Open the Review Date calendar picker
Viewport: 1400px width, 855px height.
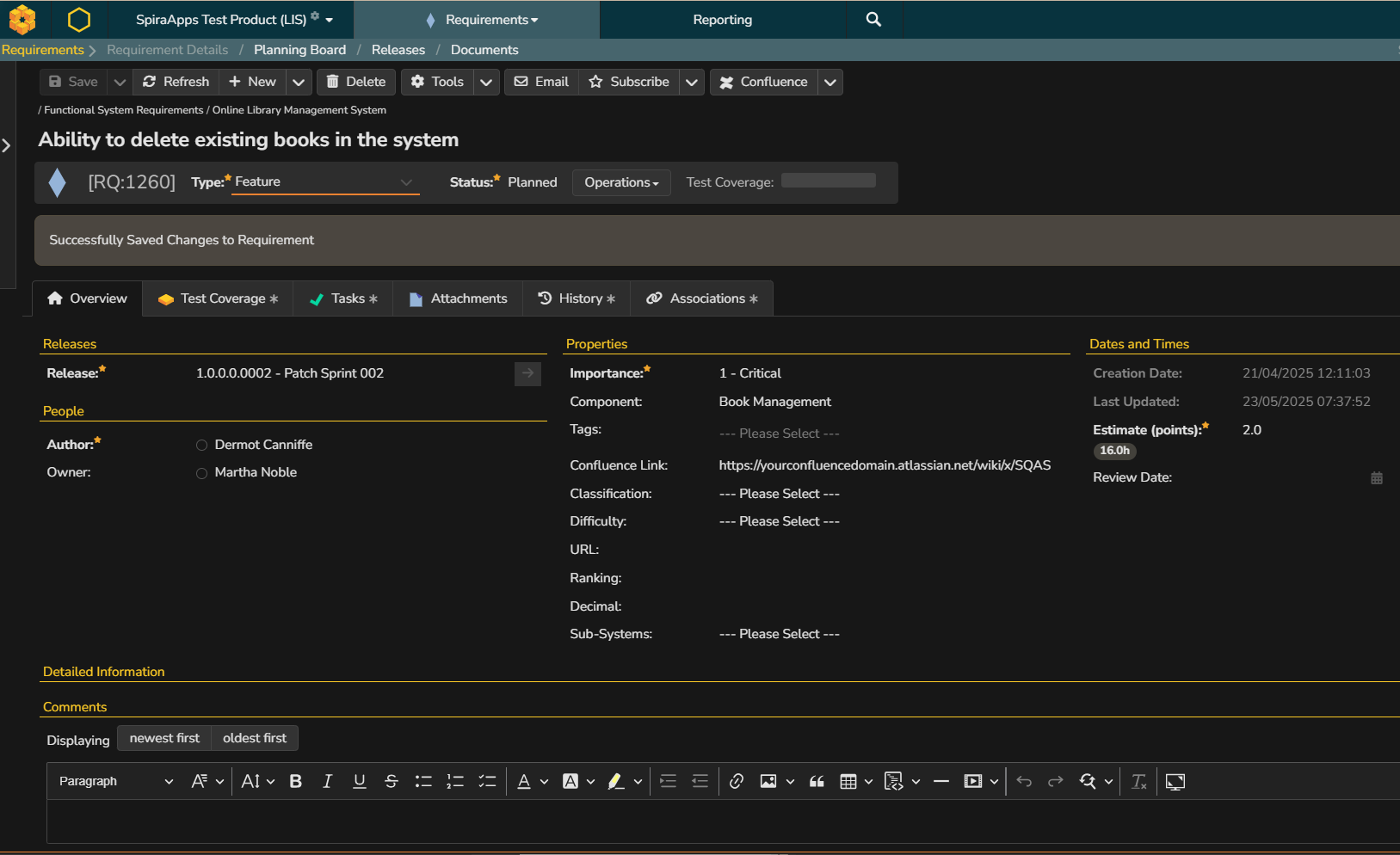tap(1376, 478)
